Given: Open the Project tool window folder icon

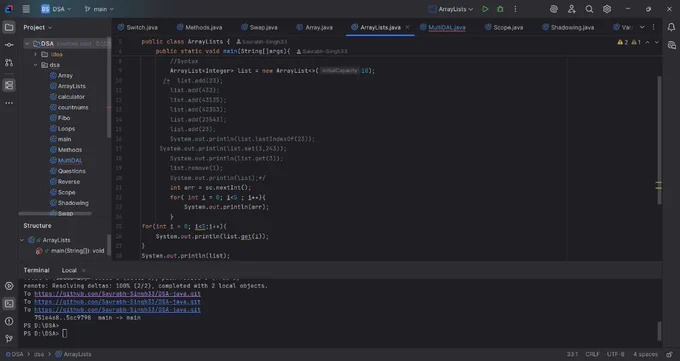Looking at the screenshot, I should coord(9,27).
